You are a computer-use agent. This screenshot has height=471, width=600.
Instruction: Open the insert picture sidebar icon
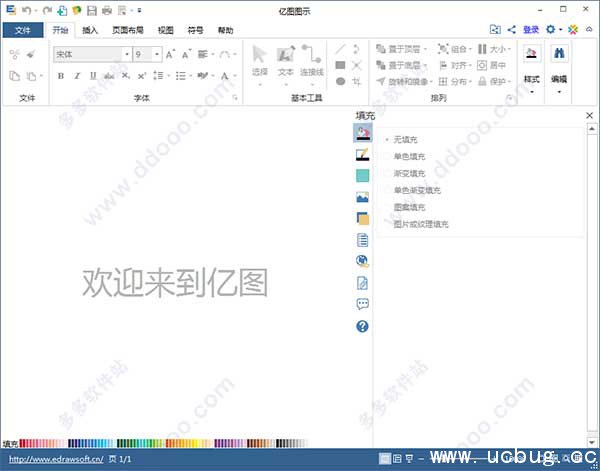pos(362,197)
